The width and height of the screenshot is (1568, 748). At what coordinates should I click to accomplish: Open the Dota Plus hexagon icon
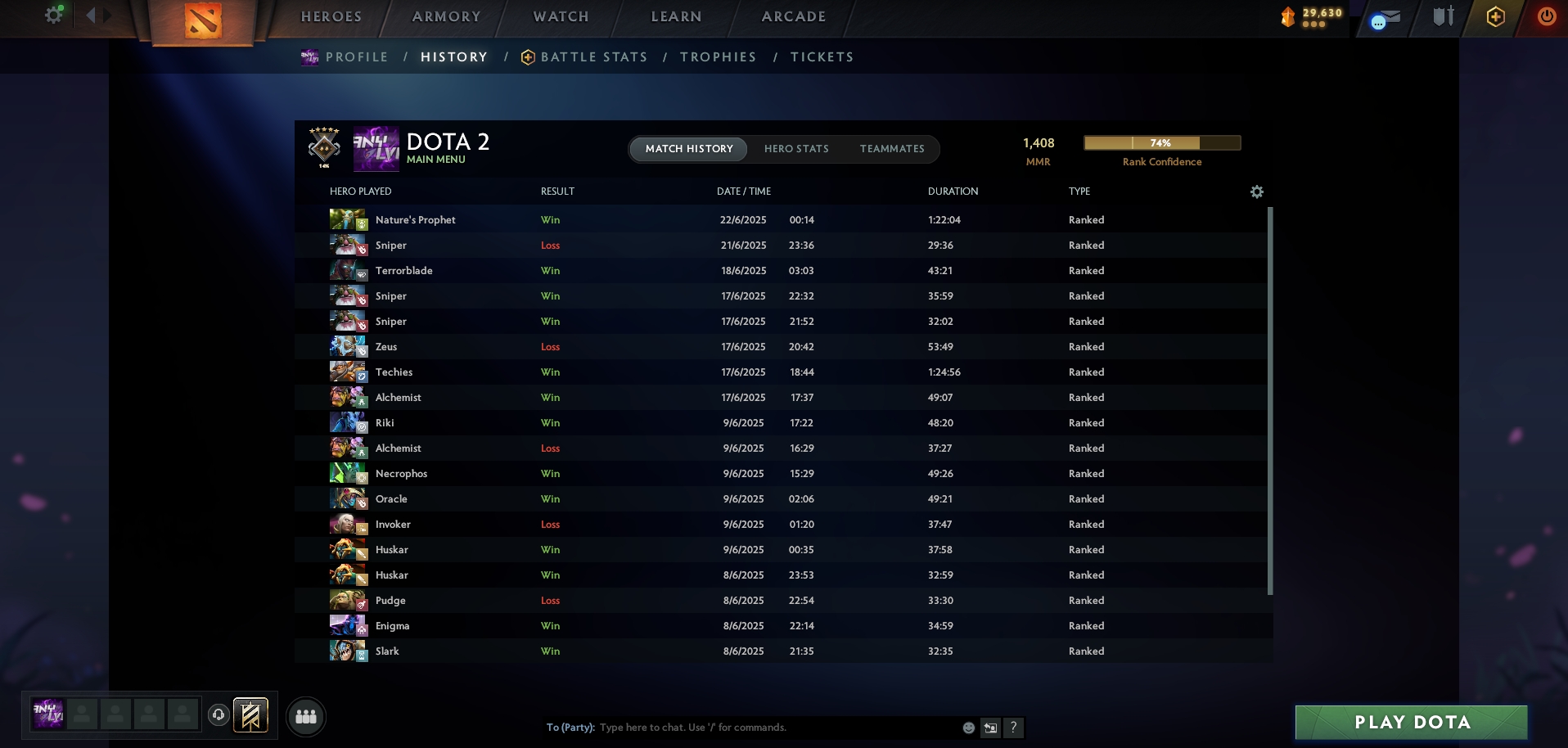tap(1495, 17)
